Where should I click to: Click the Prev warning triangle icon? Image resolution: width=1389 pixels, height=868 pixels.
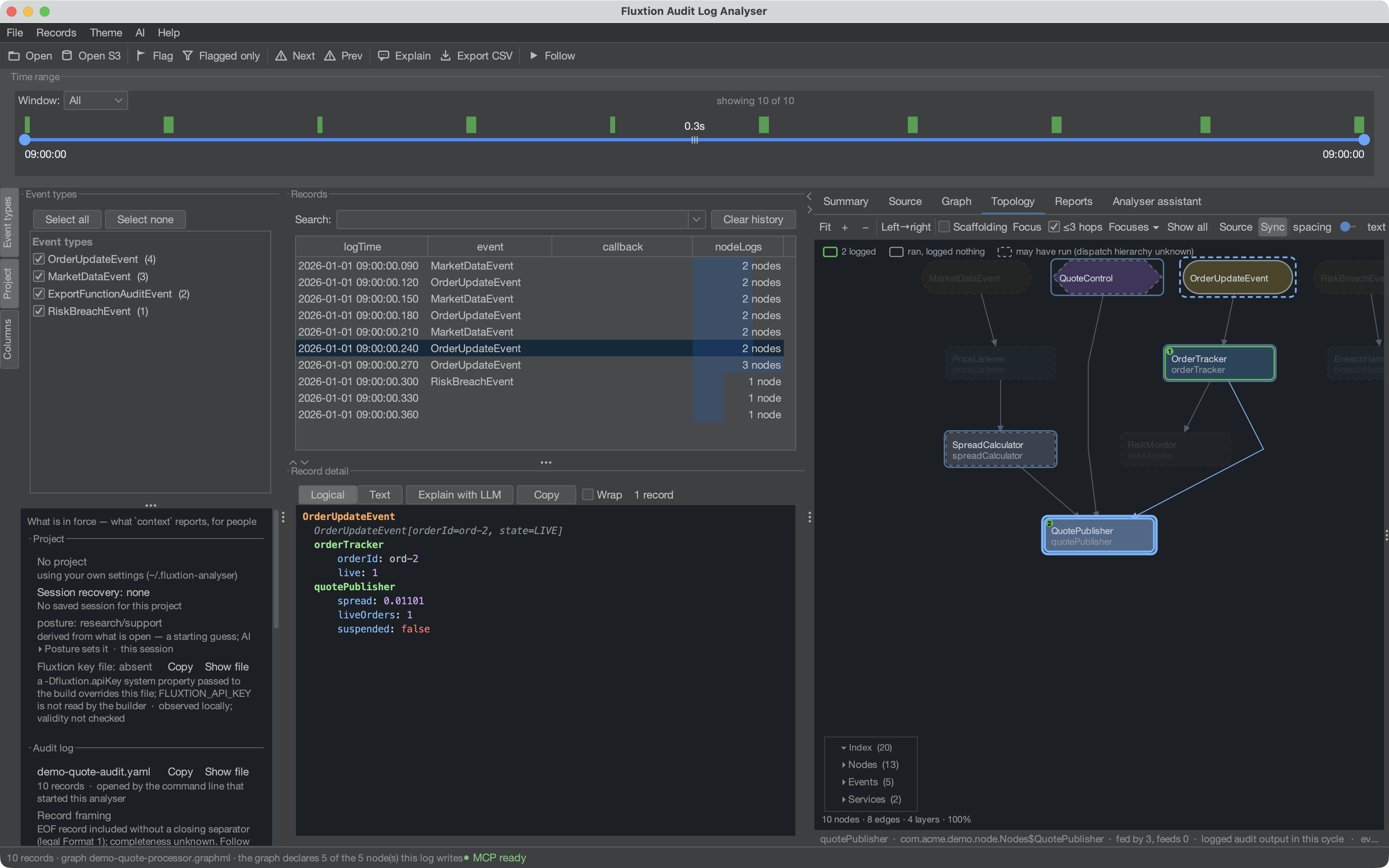329,56
